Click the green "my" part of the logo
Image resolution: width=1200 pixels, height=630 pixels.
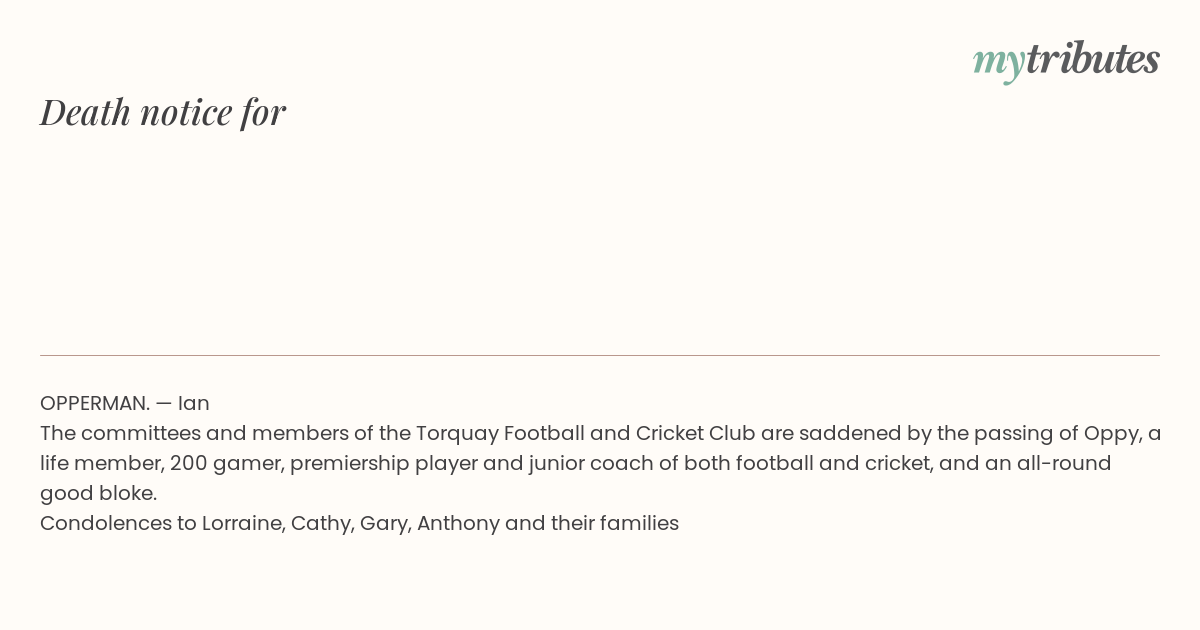(x=999, y=63)
